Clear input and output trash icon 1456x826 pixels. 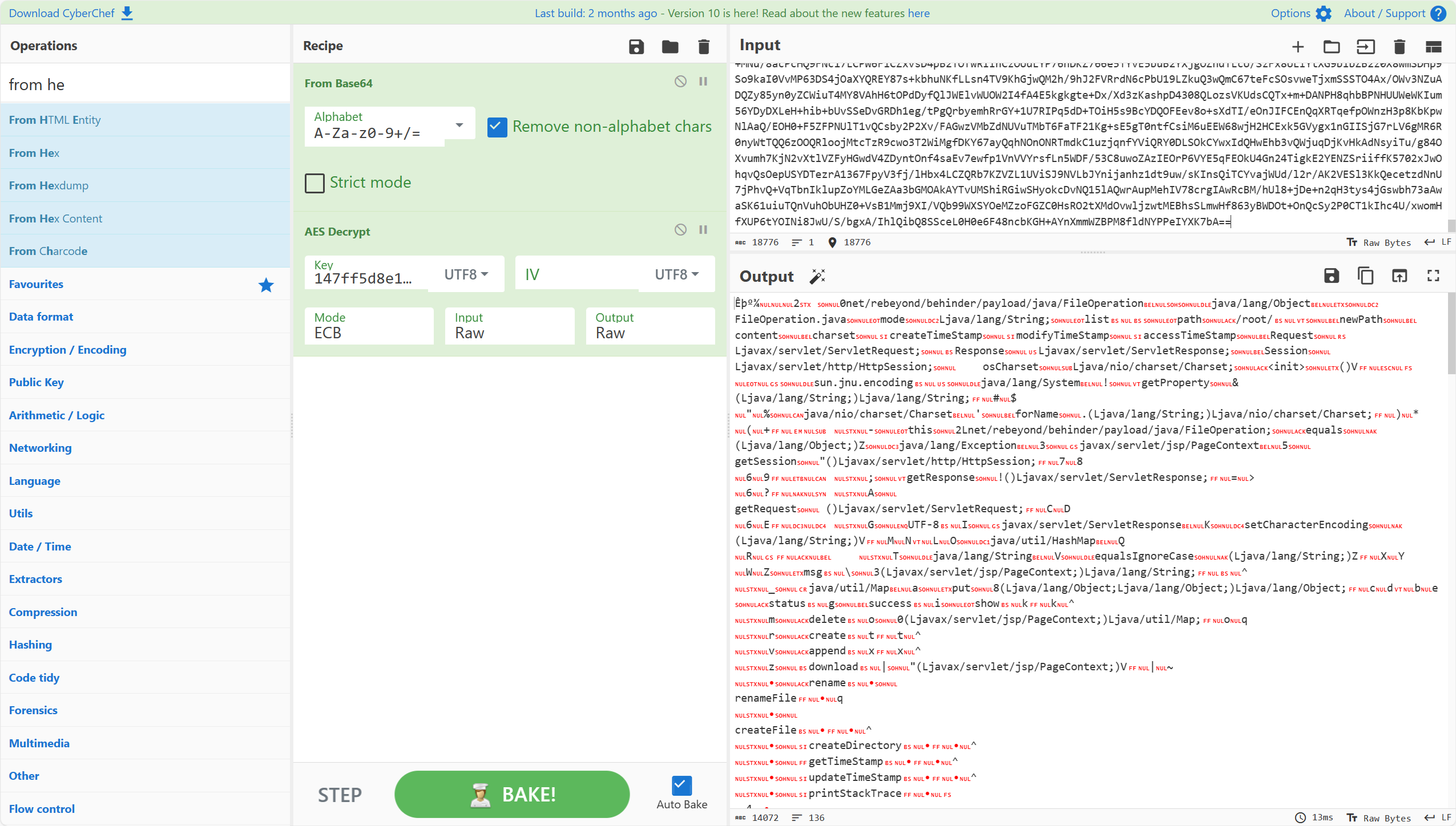click(x=1399, y=46)
